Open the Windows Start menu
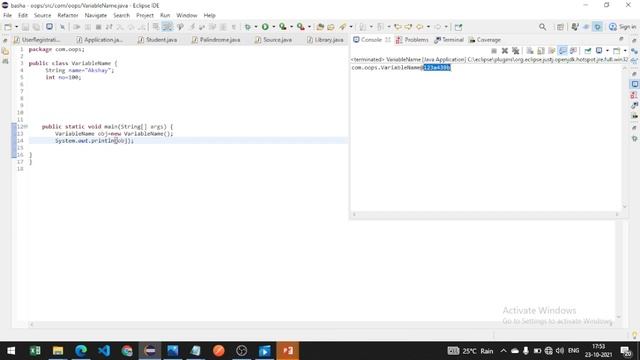Screen dimensions: 640x360 point(11,351)
